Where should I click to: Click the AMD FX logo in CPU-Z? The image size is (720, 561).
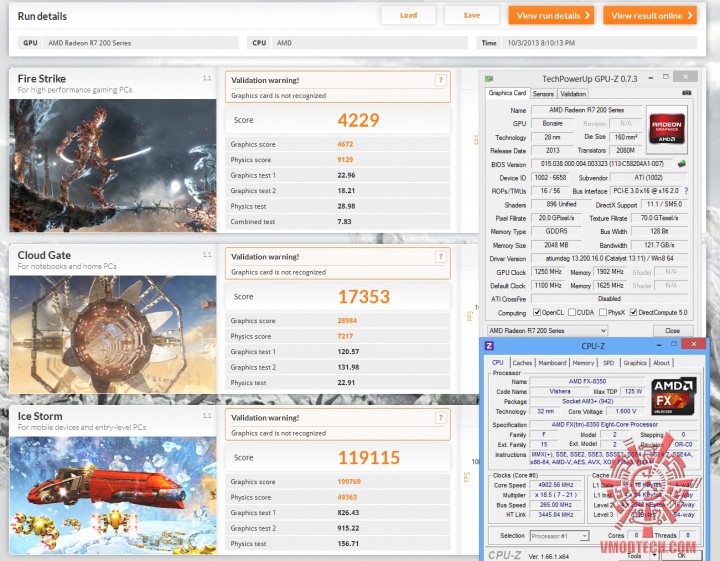[673, 396]
